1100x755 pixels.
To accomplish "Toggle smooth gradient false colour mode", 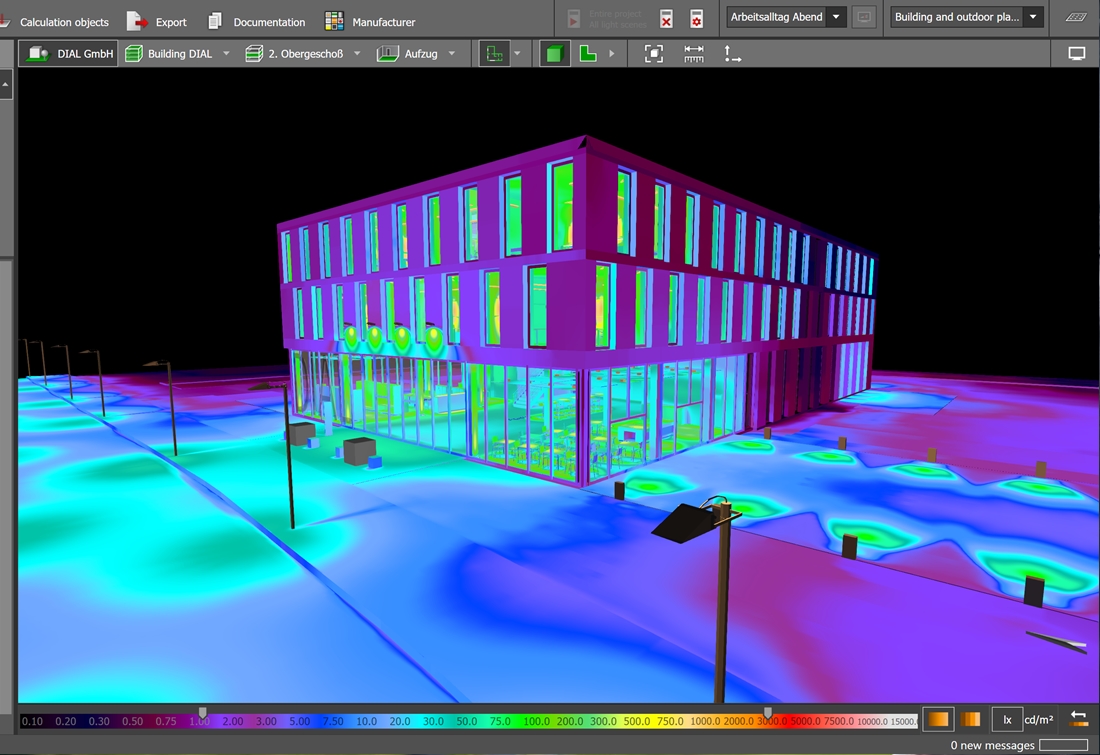I will (x=937, y=719).
